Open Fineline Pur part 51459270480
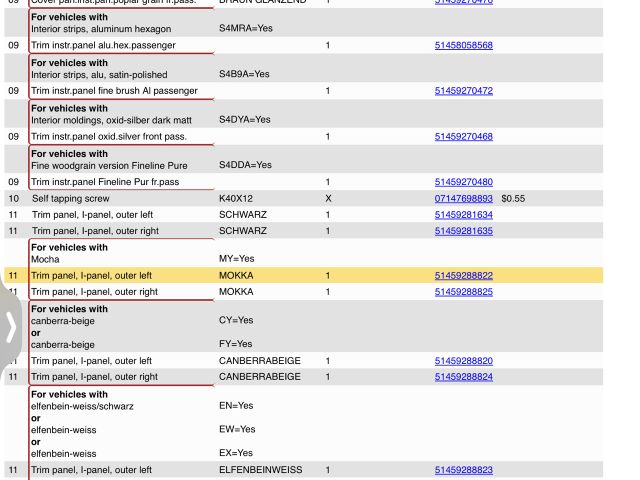 tap(463, 182)
